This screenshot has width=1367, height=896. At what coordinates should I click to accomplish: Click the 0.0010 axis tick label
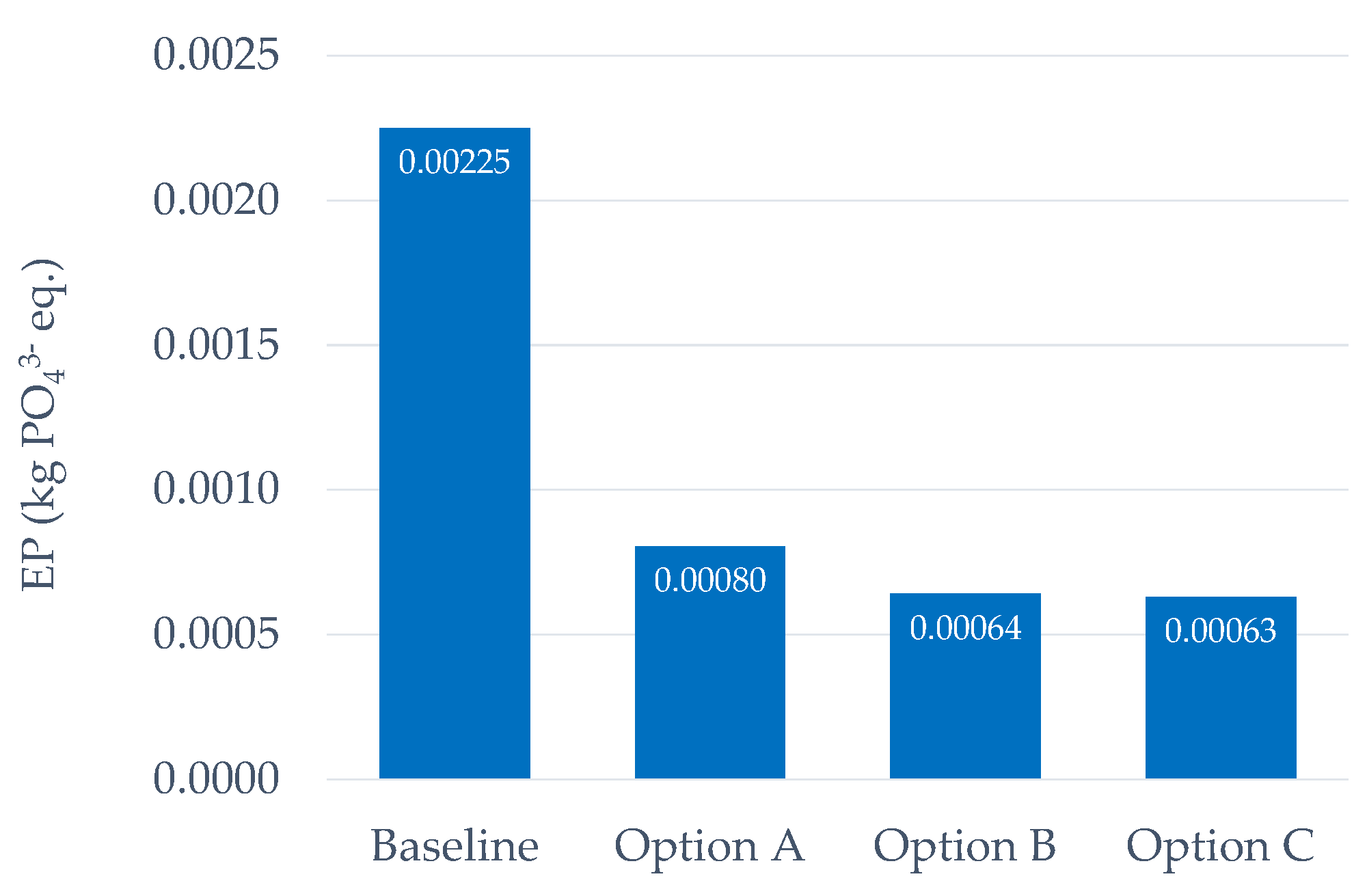pos(216,489)
